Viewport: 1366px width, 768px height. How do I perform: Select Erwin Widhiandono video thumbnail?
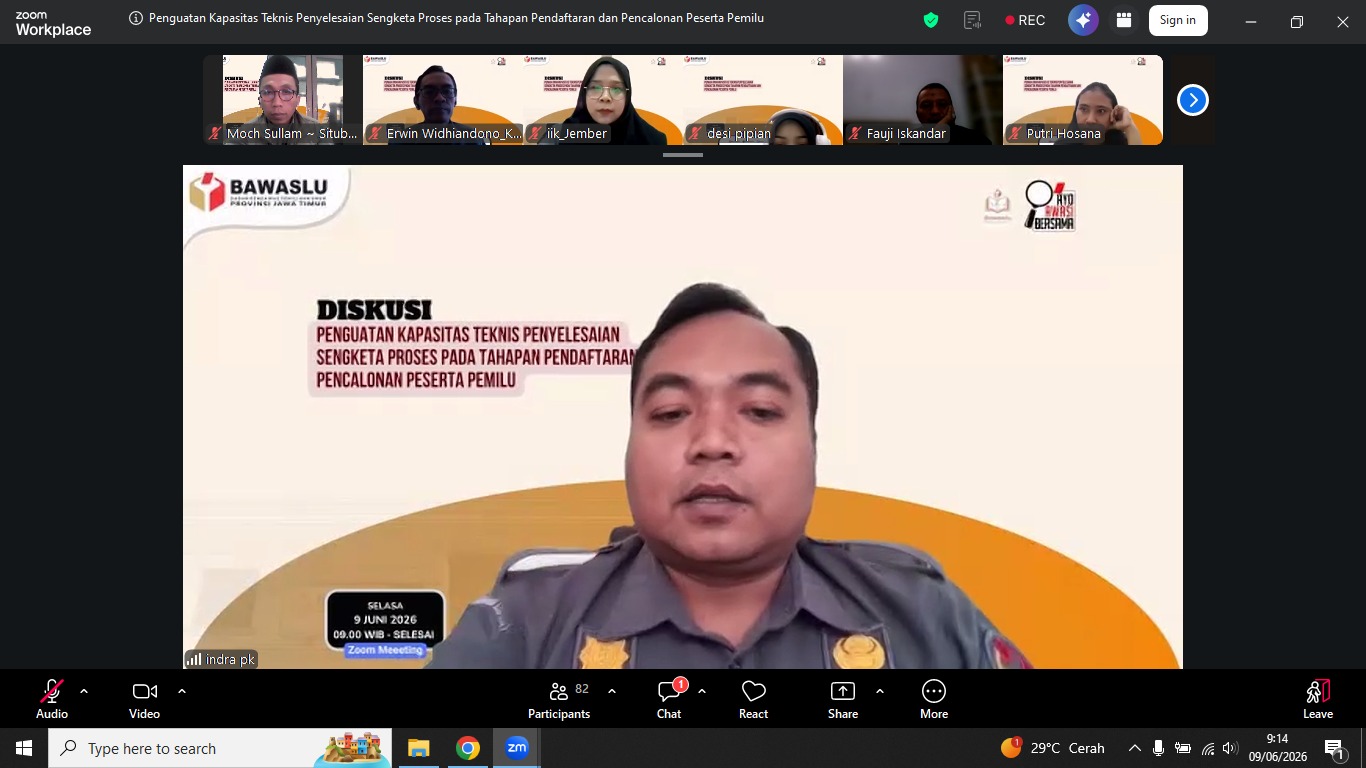[442, 100]
